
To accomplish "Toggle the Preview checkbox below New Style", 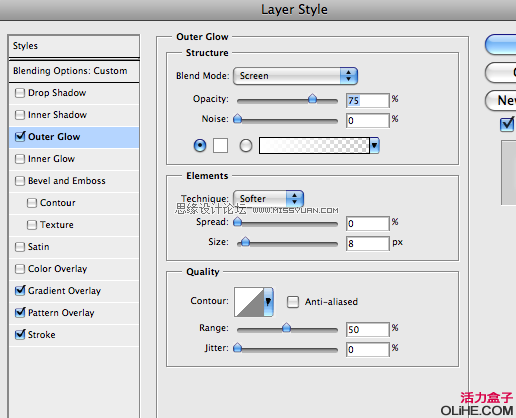I will click(x=507, y=124).
